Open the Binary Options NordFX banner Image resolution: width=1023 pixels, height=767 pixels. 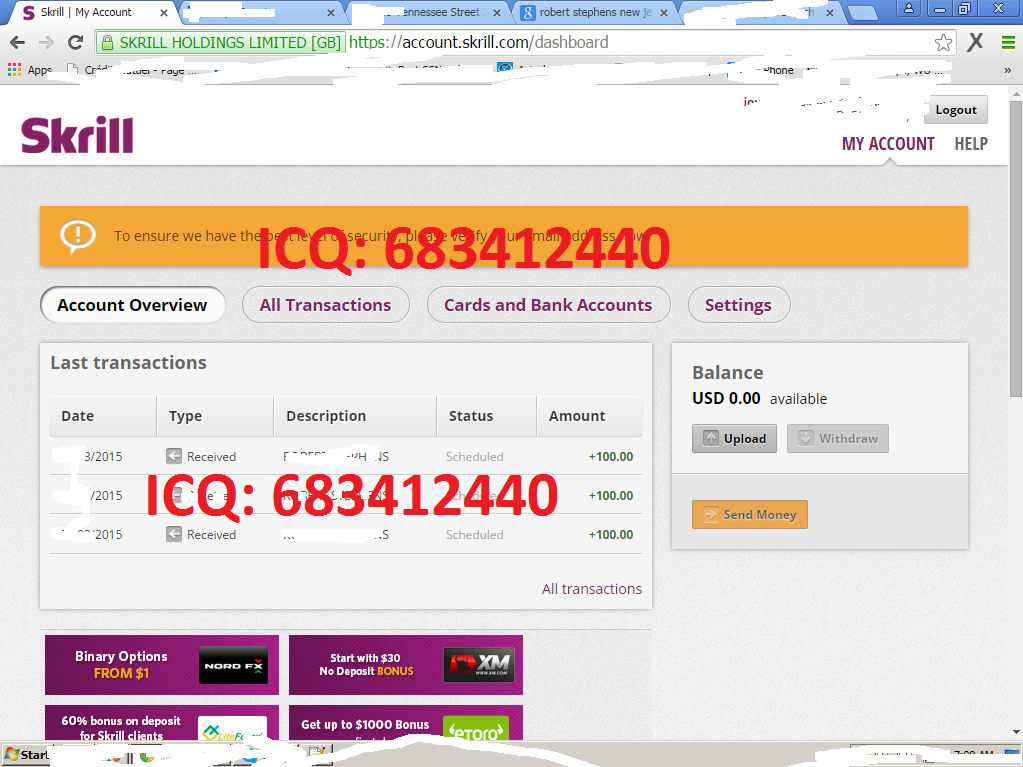162,665
